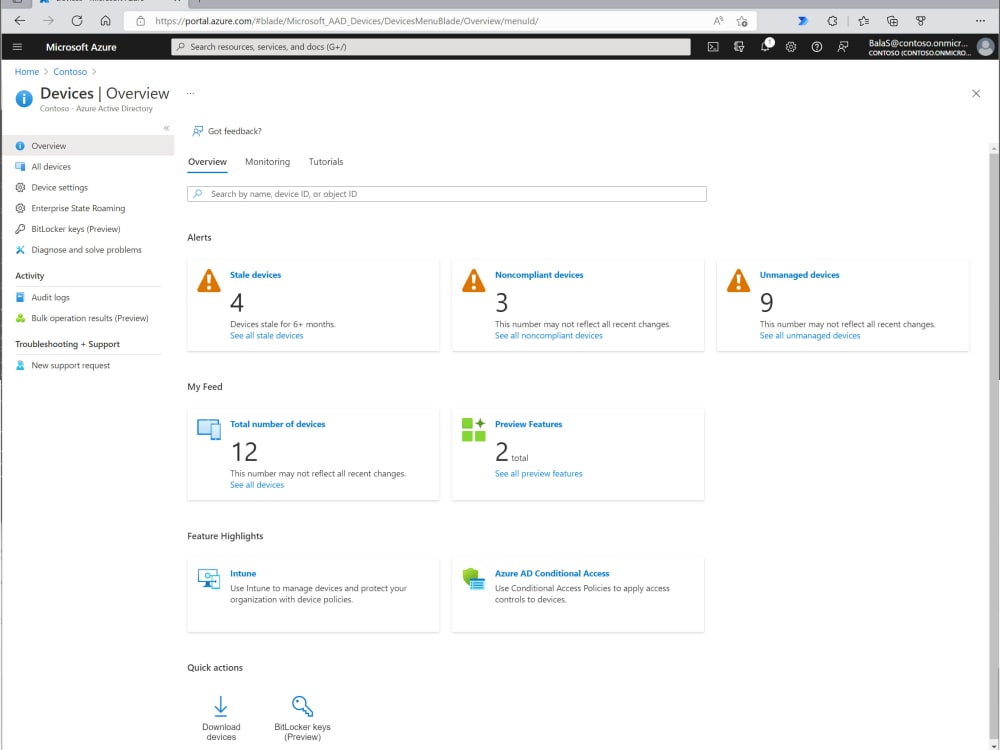Click the browser home icon
Image resolution: width=1000 pixels, height=750 pixels.
tap(105, 21)
